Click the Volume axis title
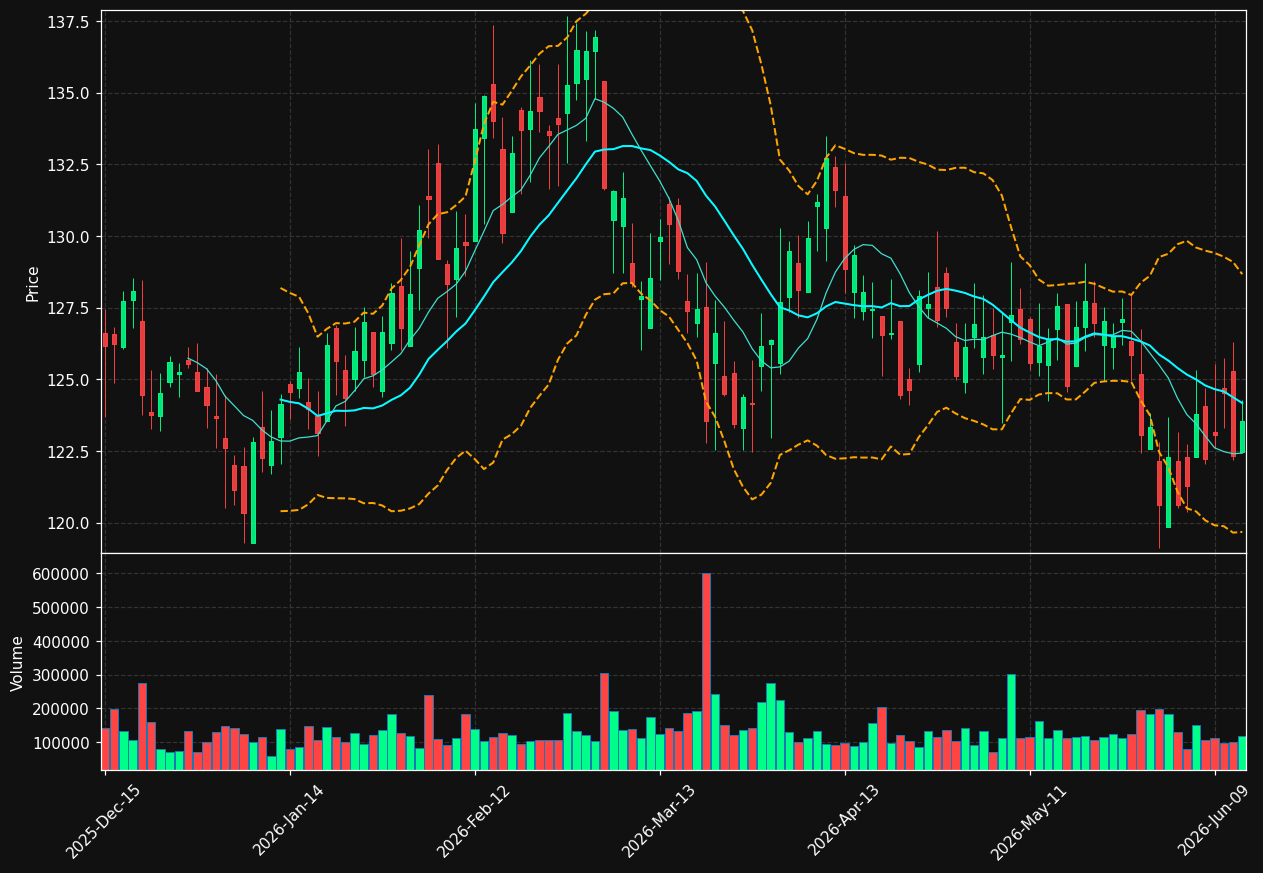1263x873 pixels. click(17, 662)
